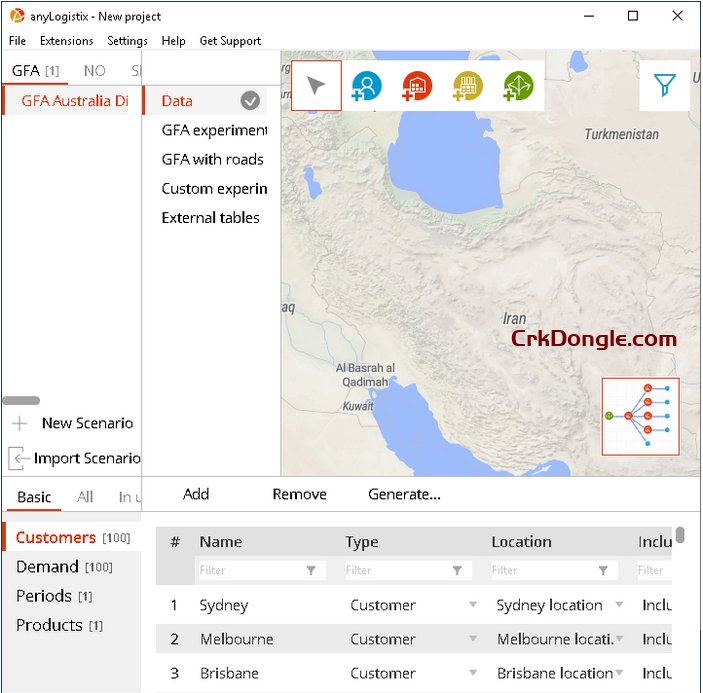Open Location dropdown for Melbourne row
Screen dimensions: 703x693
[x=619, y=640]
